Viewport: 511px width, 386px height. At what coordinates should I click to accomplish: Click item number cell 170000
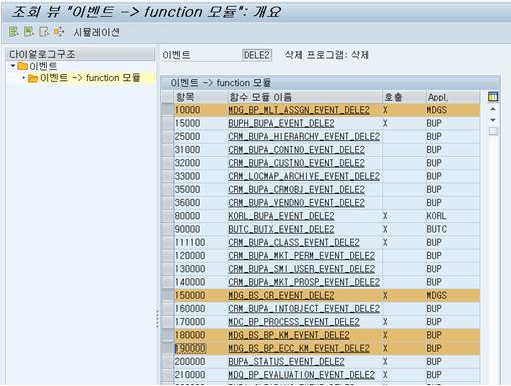pos(200,322)
